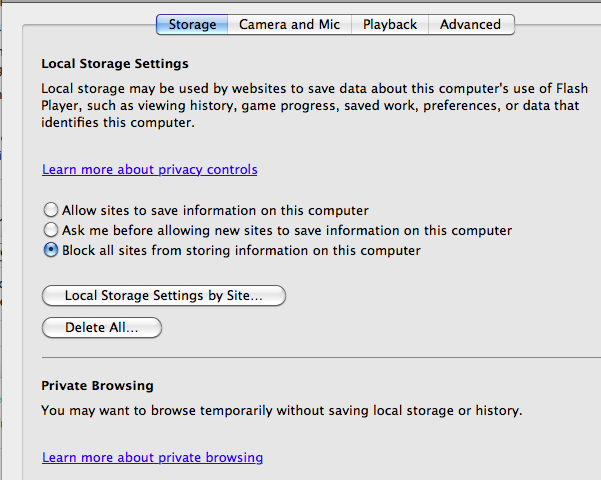Click the 'Private Browsing' heading

click(x=97, y=385)
